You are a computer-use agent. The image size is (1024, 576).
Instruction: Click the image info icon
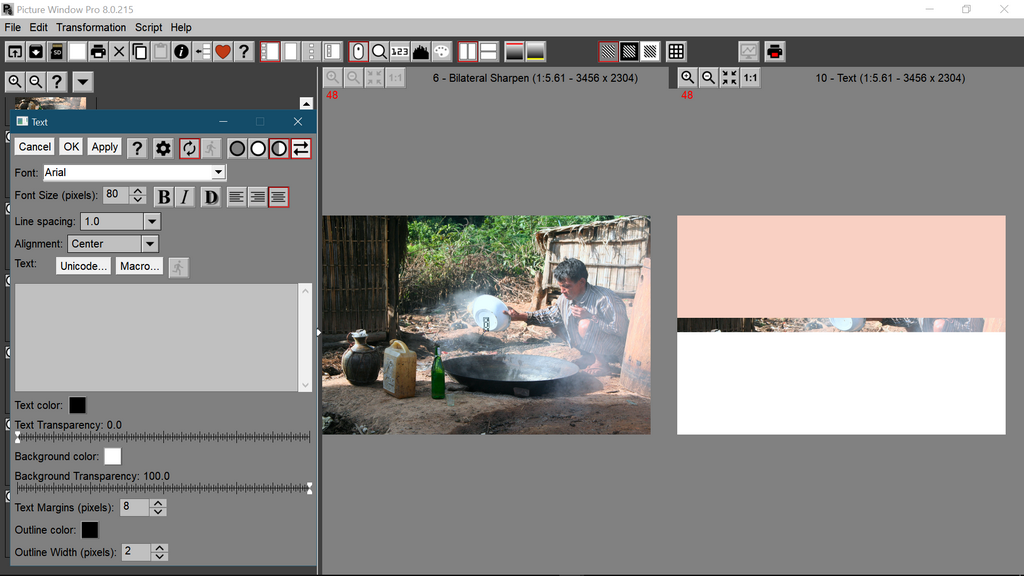(181, 52)
